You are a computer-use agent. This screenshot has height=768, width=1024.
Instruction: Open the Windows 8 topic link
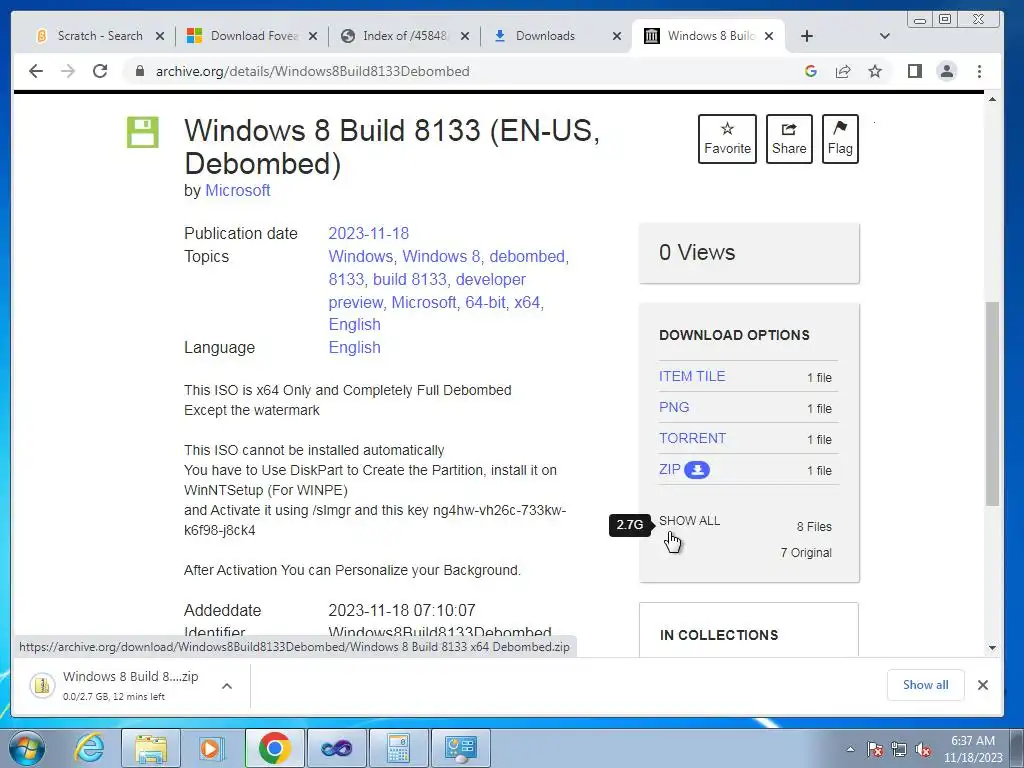tap(441, 256)
